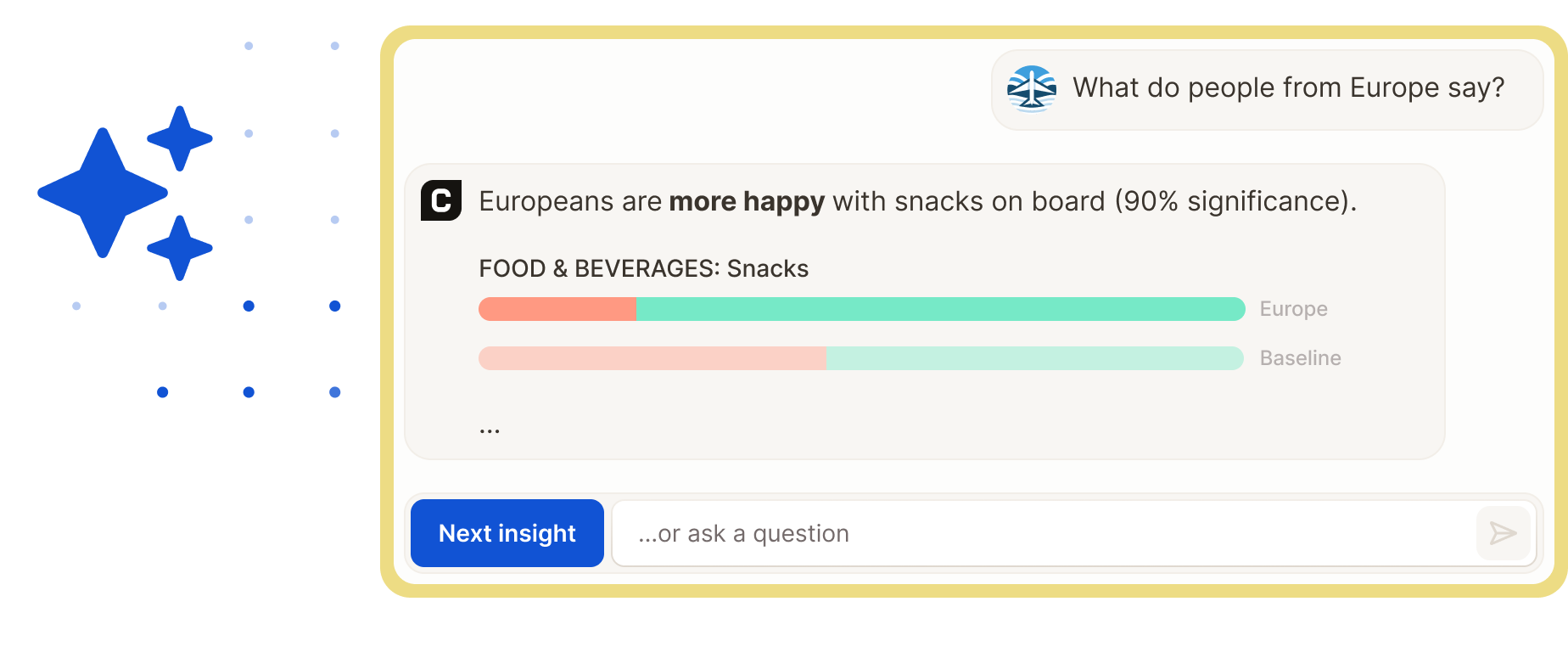Screen dimensions: 1568x669
Task: Expand the ellipsis below the chart
Action: pos(490,431)
